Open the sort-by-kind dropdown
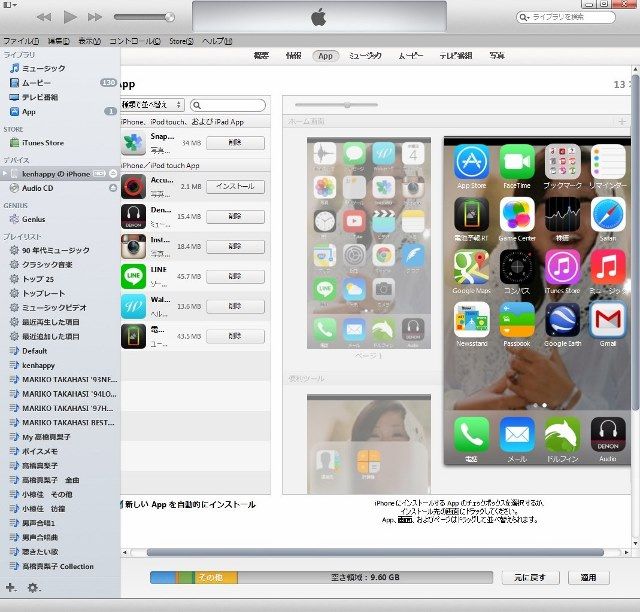 (152, 105)
